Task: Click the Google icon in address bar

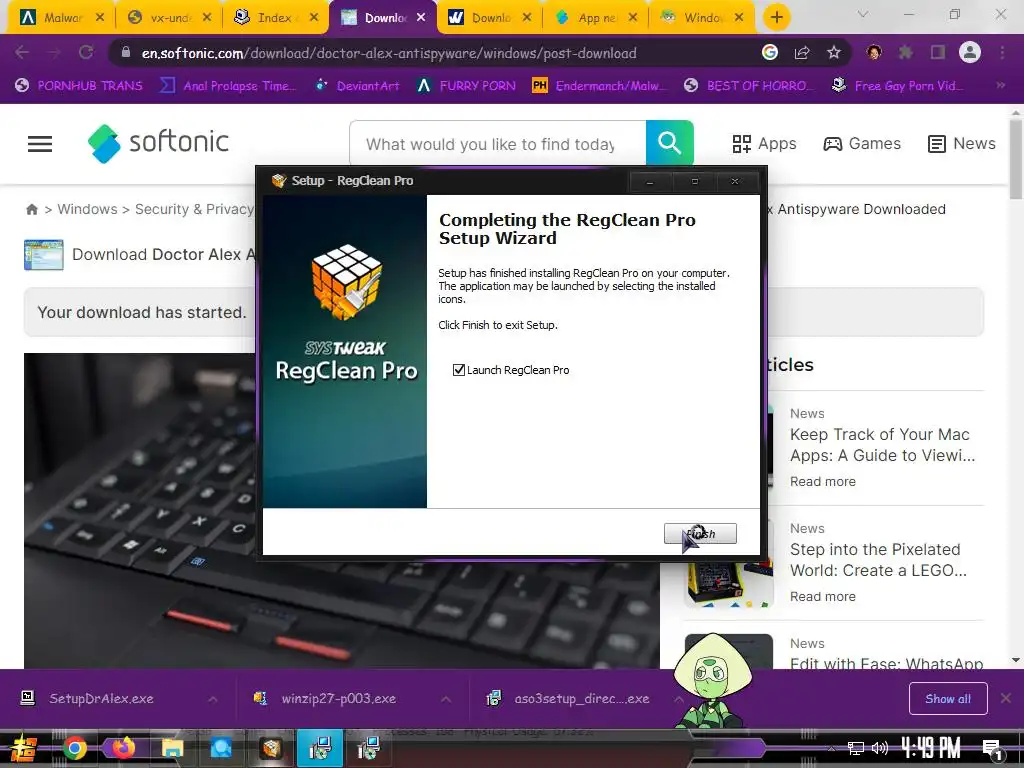Action: click(x=770, y=52)
